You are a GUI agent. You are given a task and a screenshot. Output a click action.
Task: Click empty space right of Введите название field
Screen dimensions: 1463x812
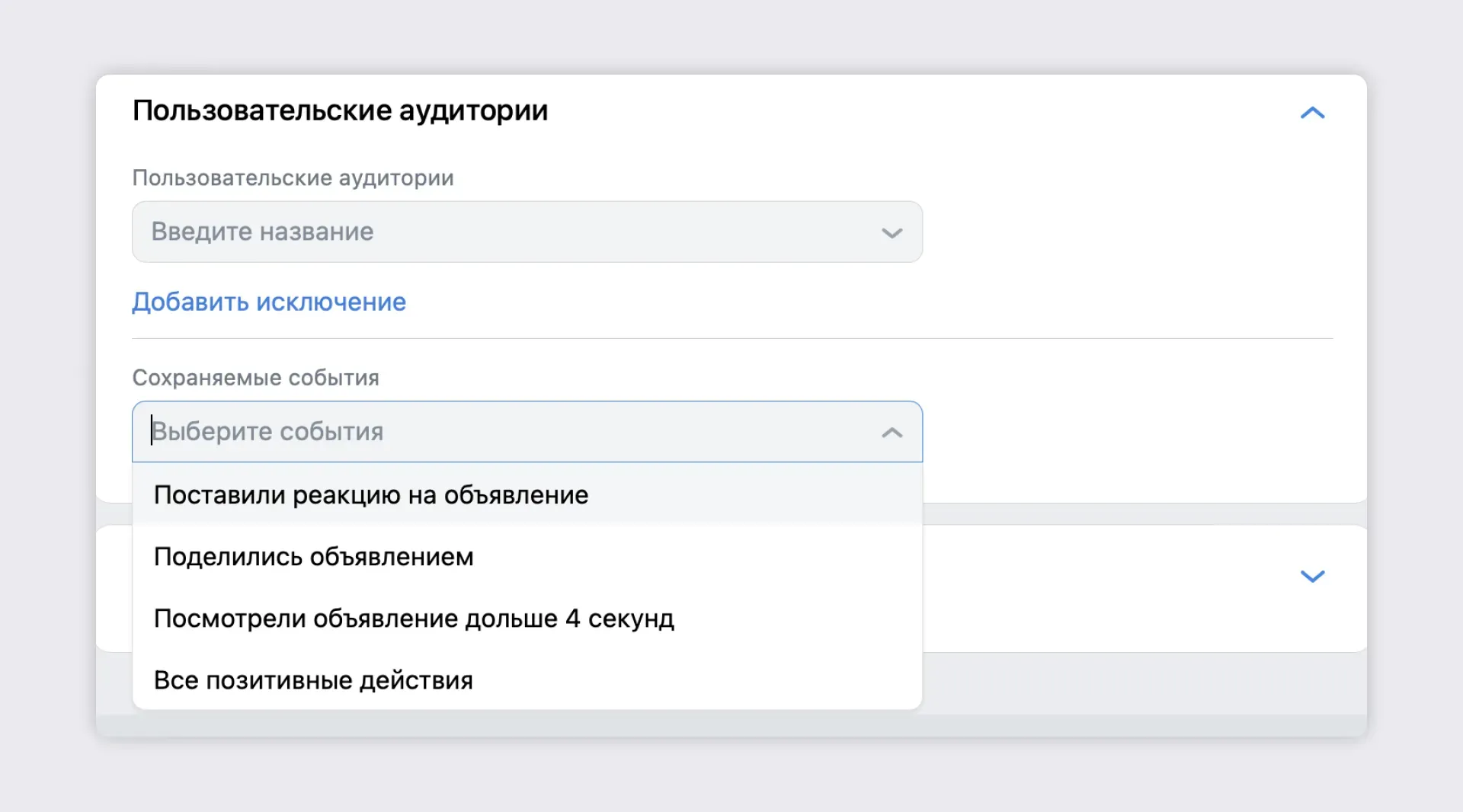click(x=1128, y=232)
